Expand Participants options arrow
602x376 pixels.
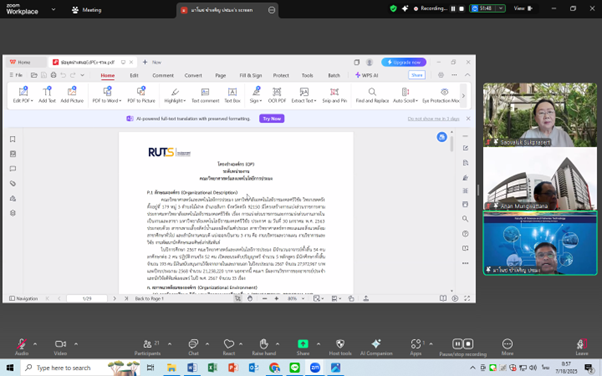tap(170, 344)
